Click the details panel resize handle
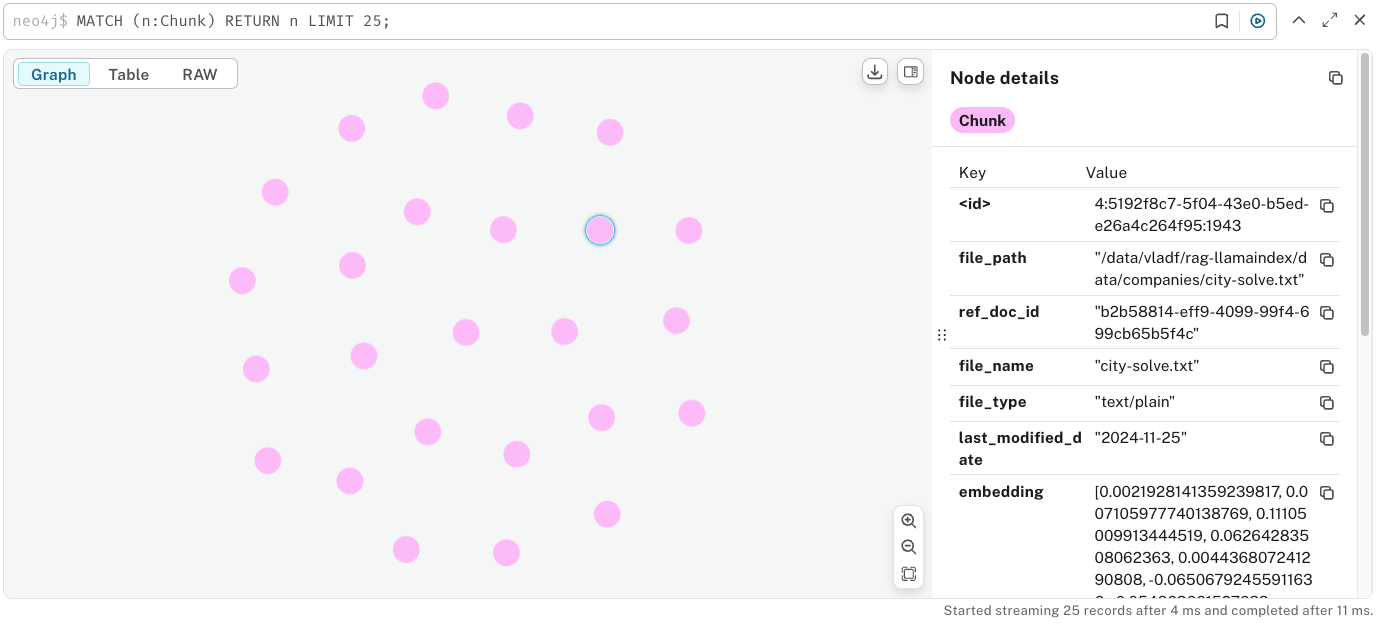This screenshot has height=624, width=1378. (941, 336)
